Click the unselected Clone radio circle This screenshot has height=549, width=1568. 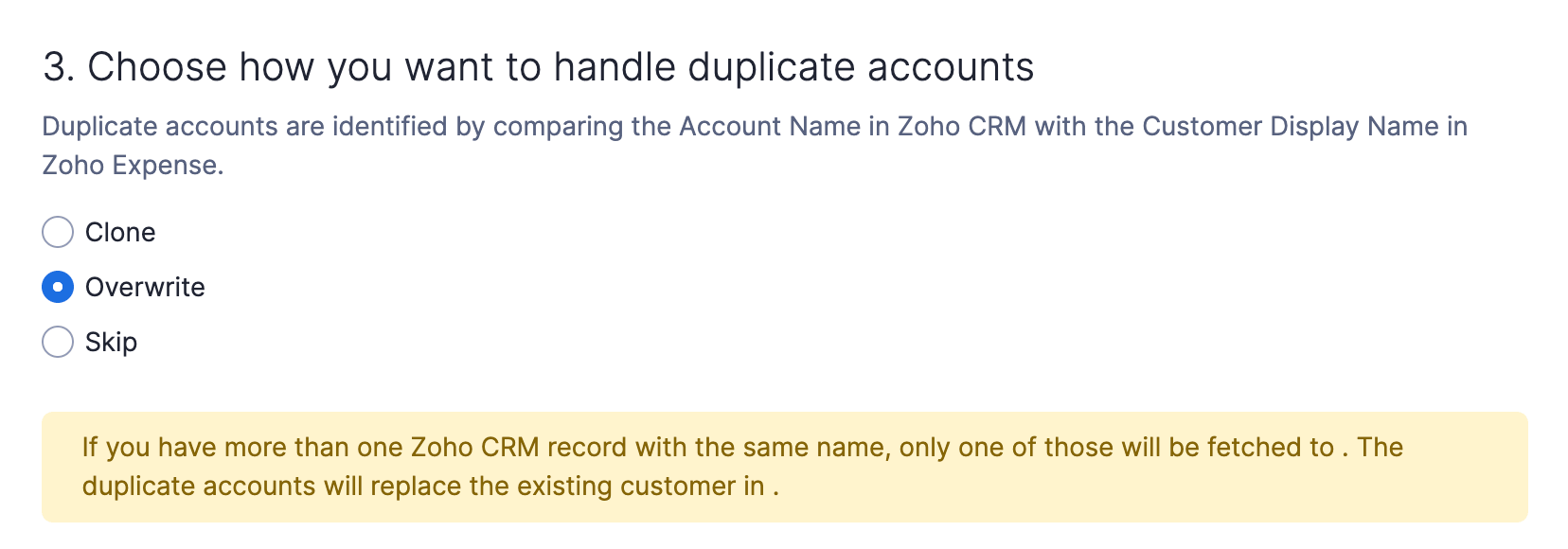pos(57,232)
